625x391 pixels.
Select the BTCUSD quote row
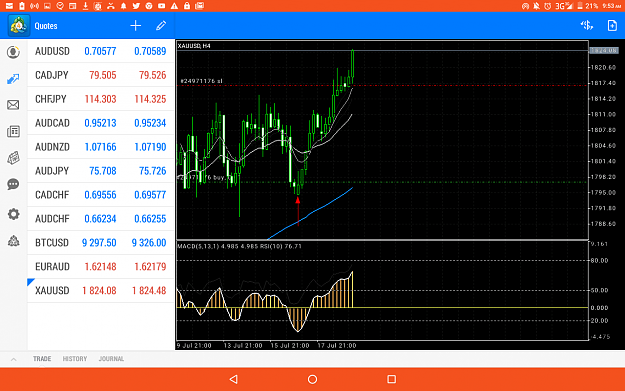[x=101, y=242]
